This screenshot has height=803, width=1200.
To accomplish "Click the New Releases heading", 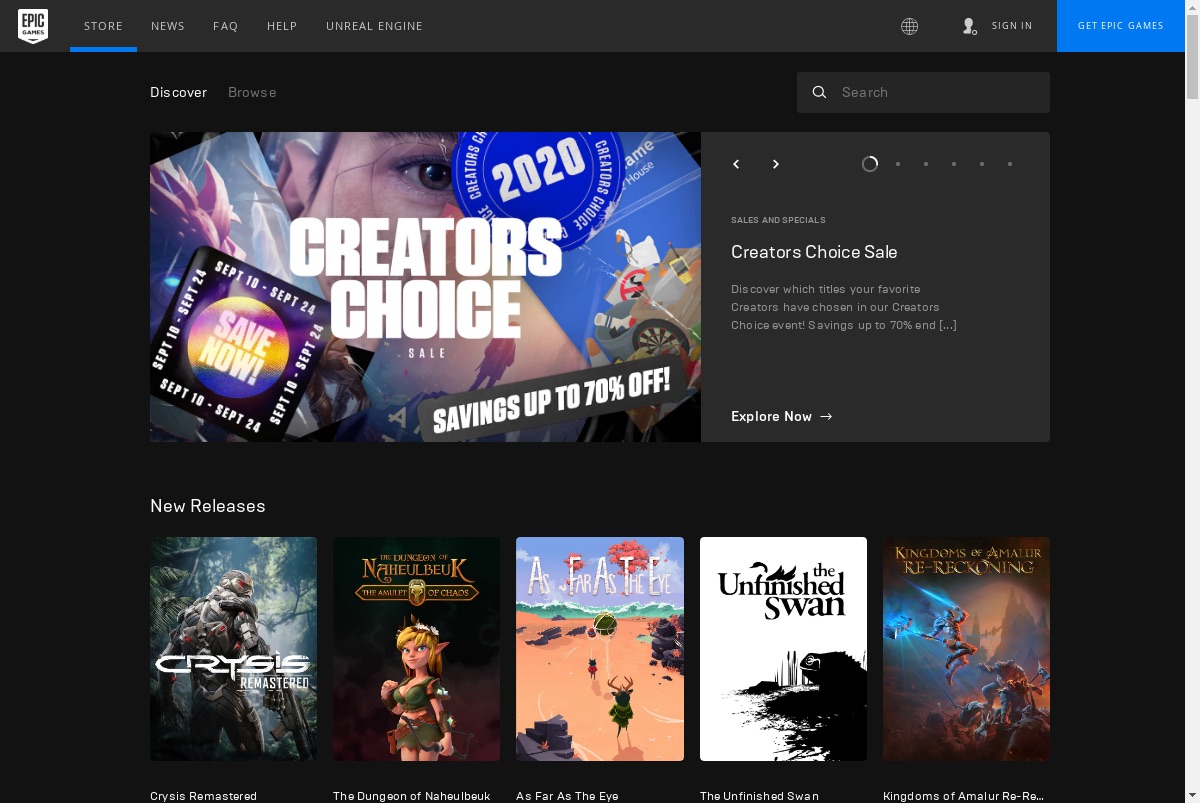I will 208,506.
